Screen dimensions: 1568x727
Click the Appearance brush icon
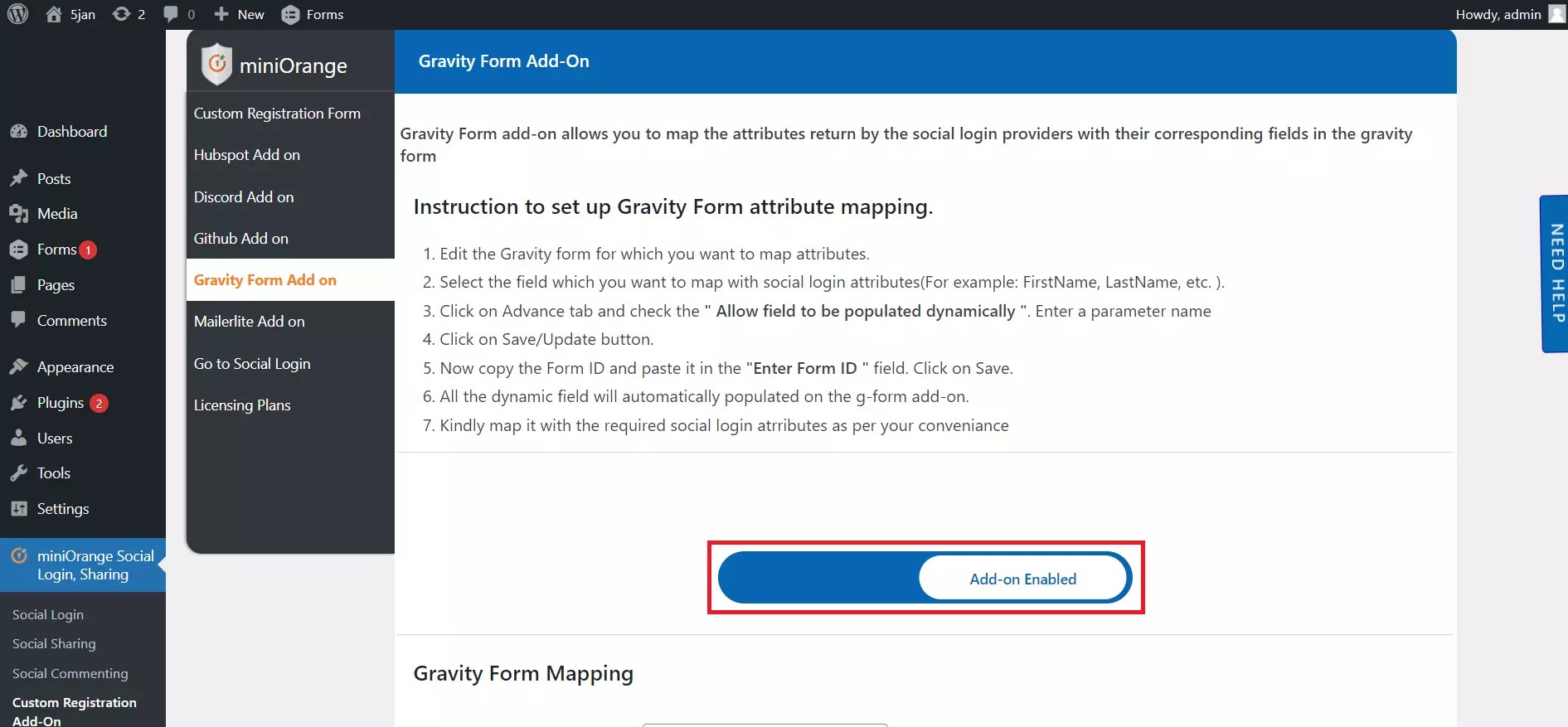tap(19, 366)
